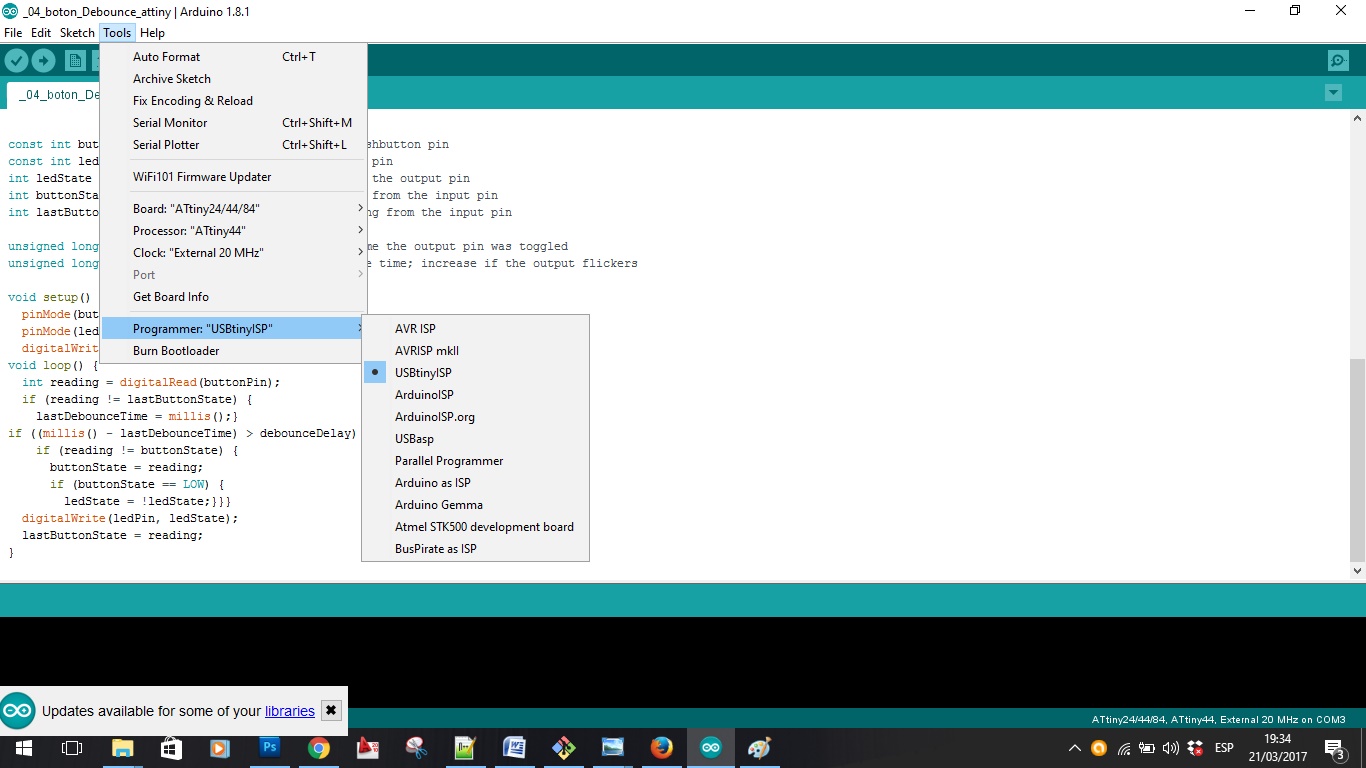Viewport: 1366px width, 768px height.
Task: Click Burn Bootloader in Tools menu
Action: 234,351
